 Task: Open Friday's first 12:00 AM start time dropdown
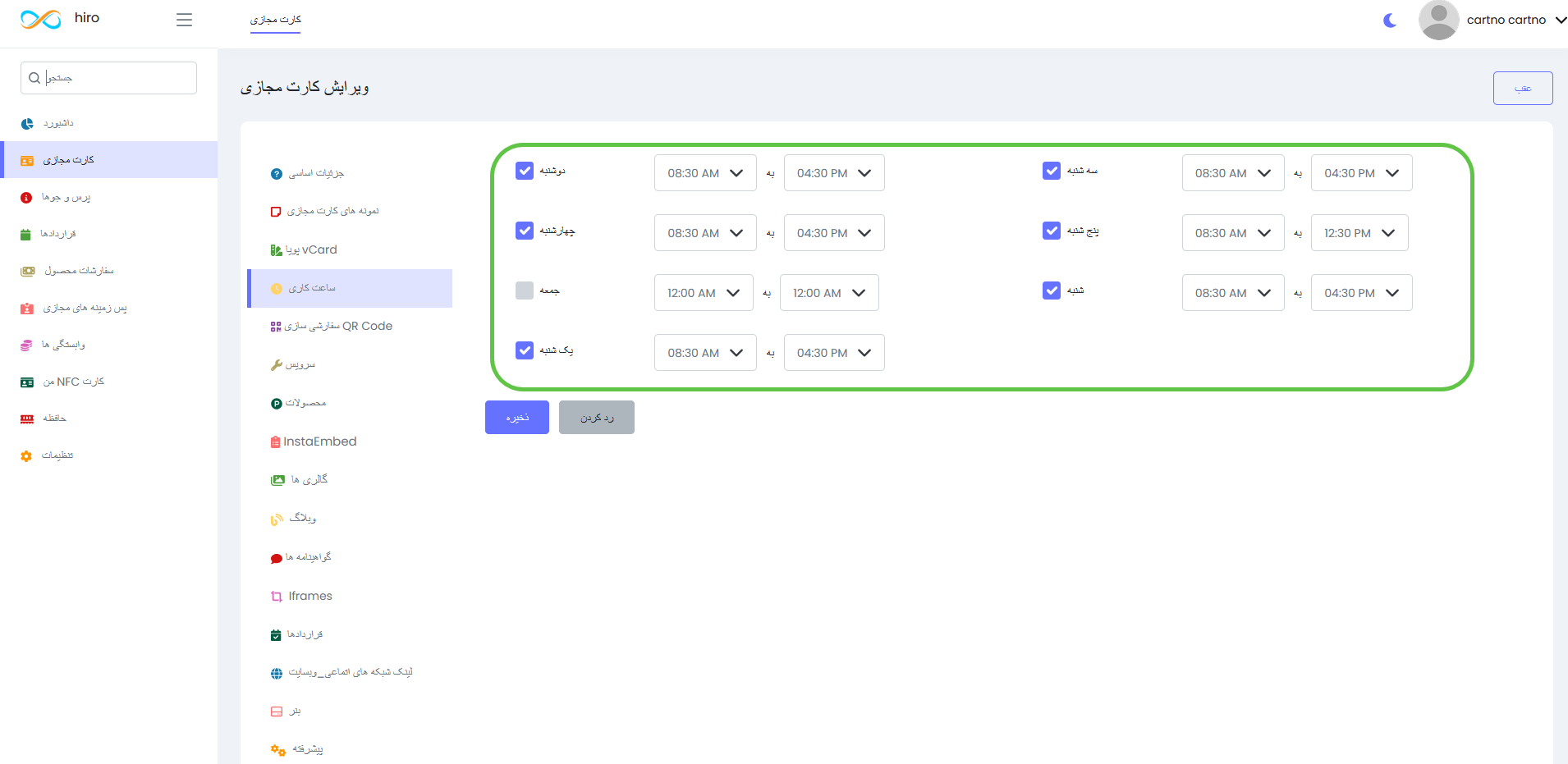click(x=703, y=293)
